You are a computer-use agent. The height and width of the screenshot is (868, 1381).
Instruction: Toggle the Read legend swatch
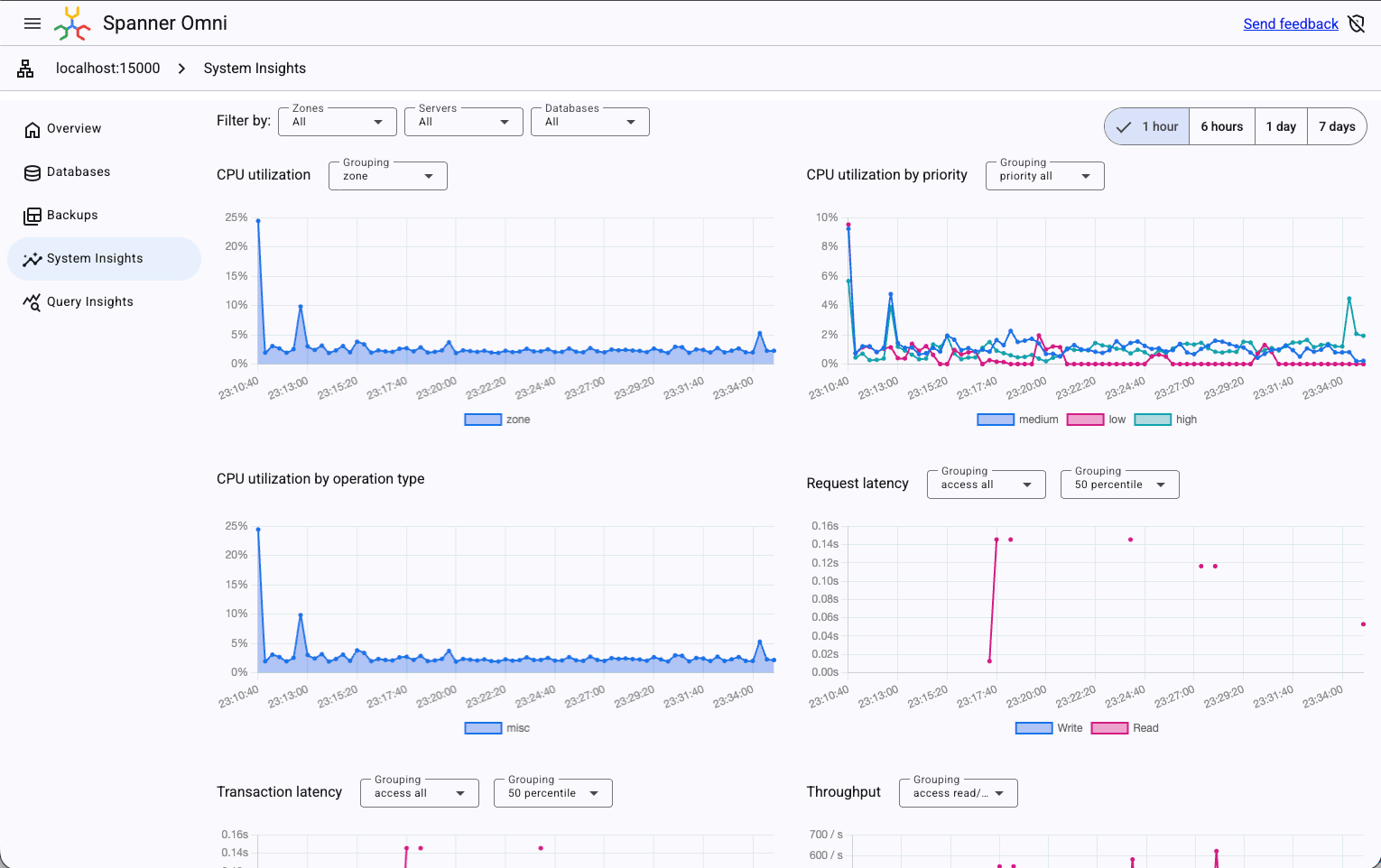point(1109,728)
